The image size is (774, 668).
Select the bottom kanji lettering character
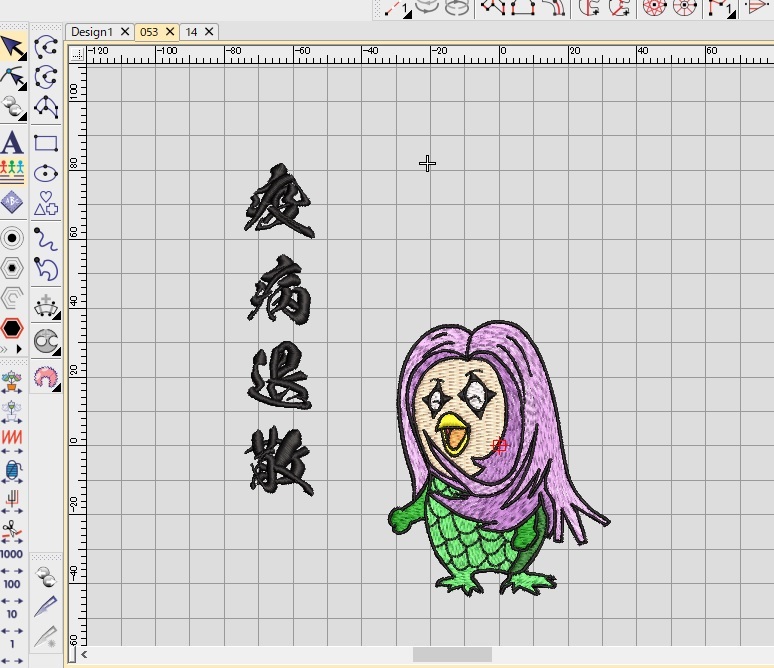point(279,462)
